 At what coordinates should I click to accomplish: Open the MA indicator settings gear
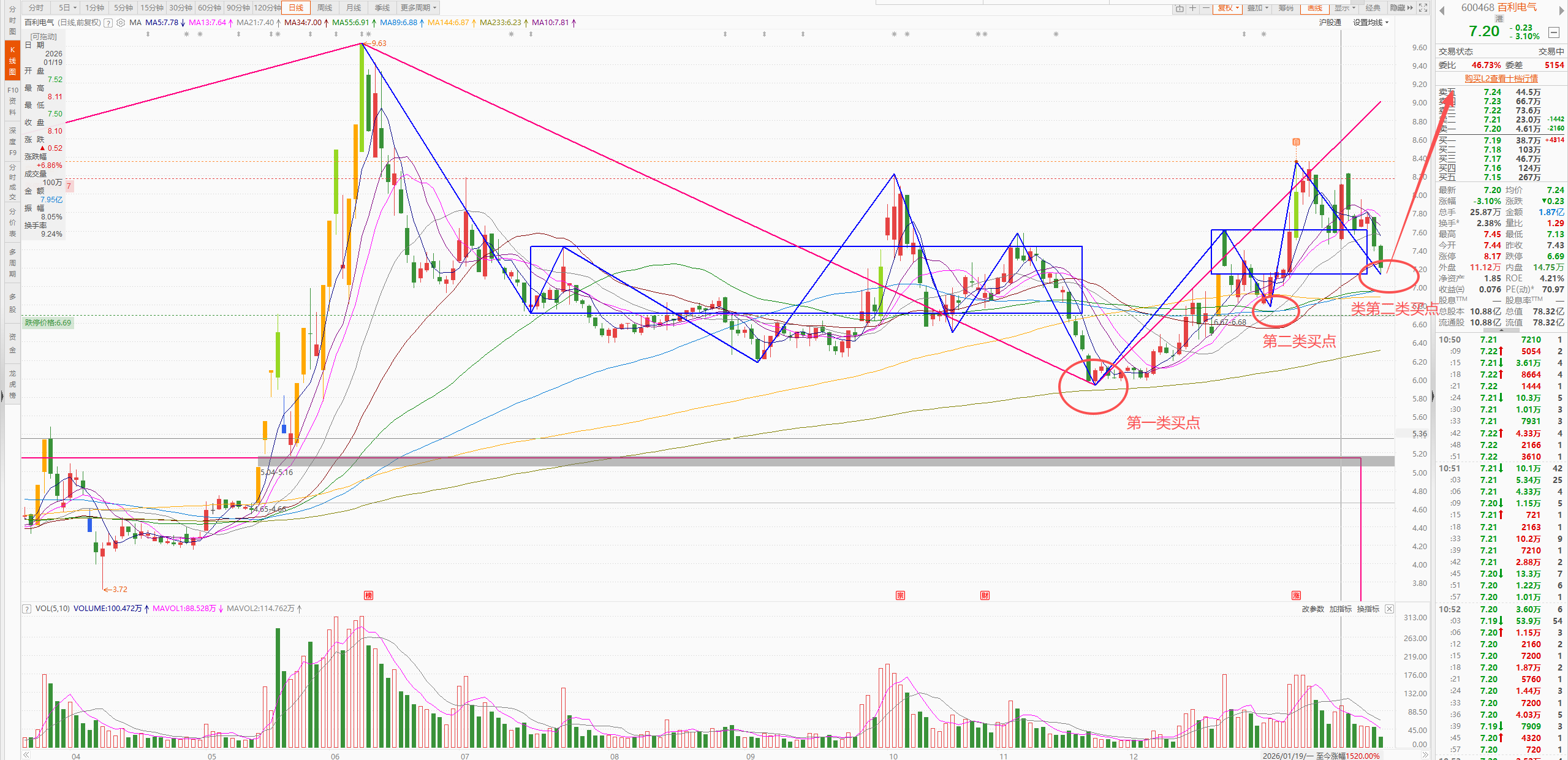tap(121, 23)
